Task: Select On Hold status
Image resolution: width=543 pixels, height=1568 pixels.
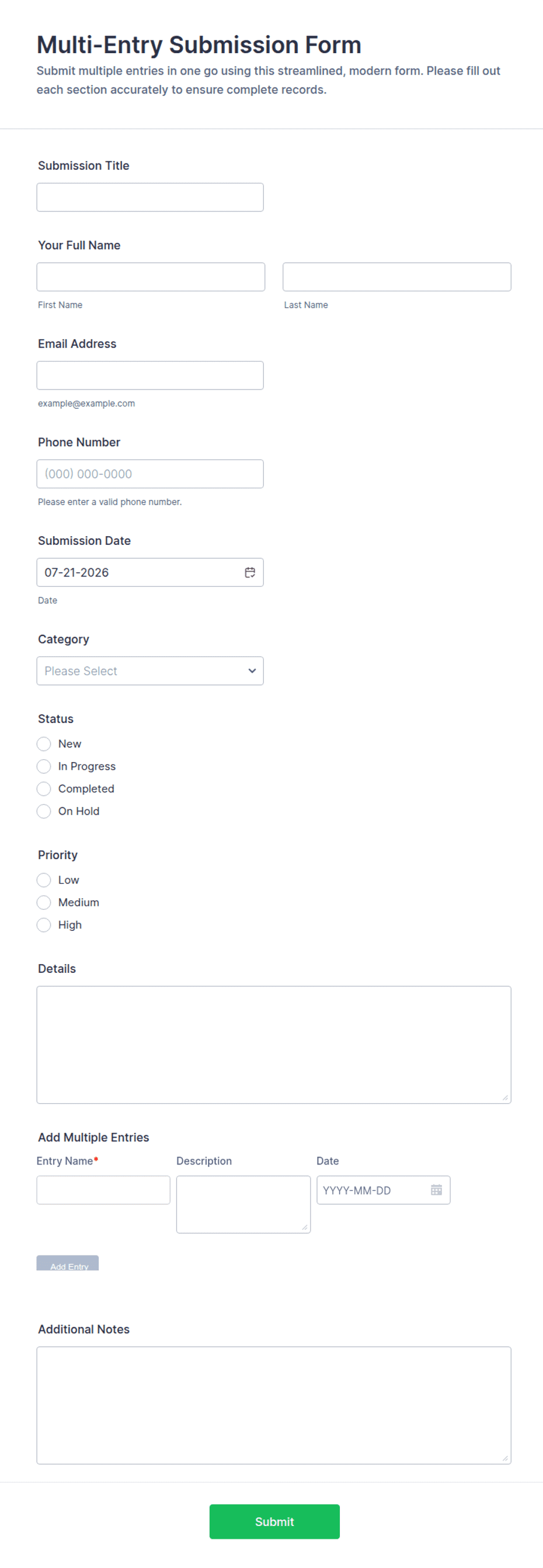Action: pos(44,811)
